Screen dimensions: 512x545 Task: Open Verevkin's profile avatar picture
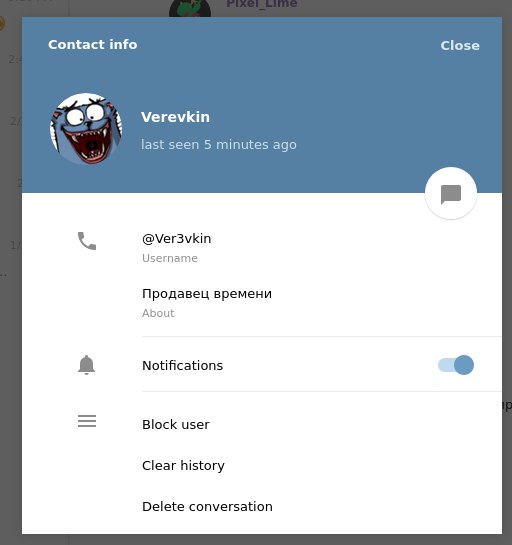tap(86, 129)
